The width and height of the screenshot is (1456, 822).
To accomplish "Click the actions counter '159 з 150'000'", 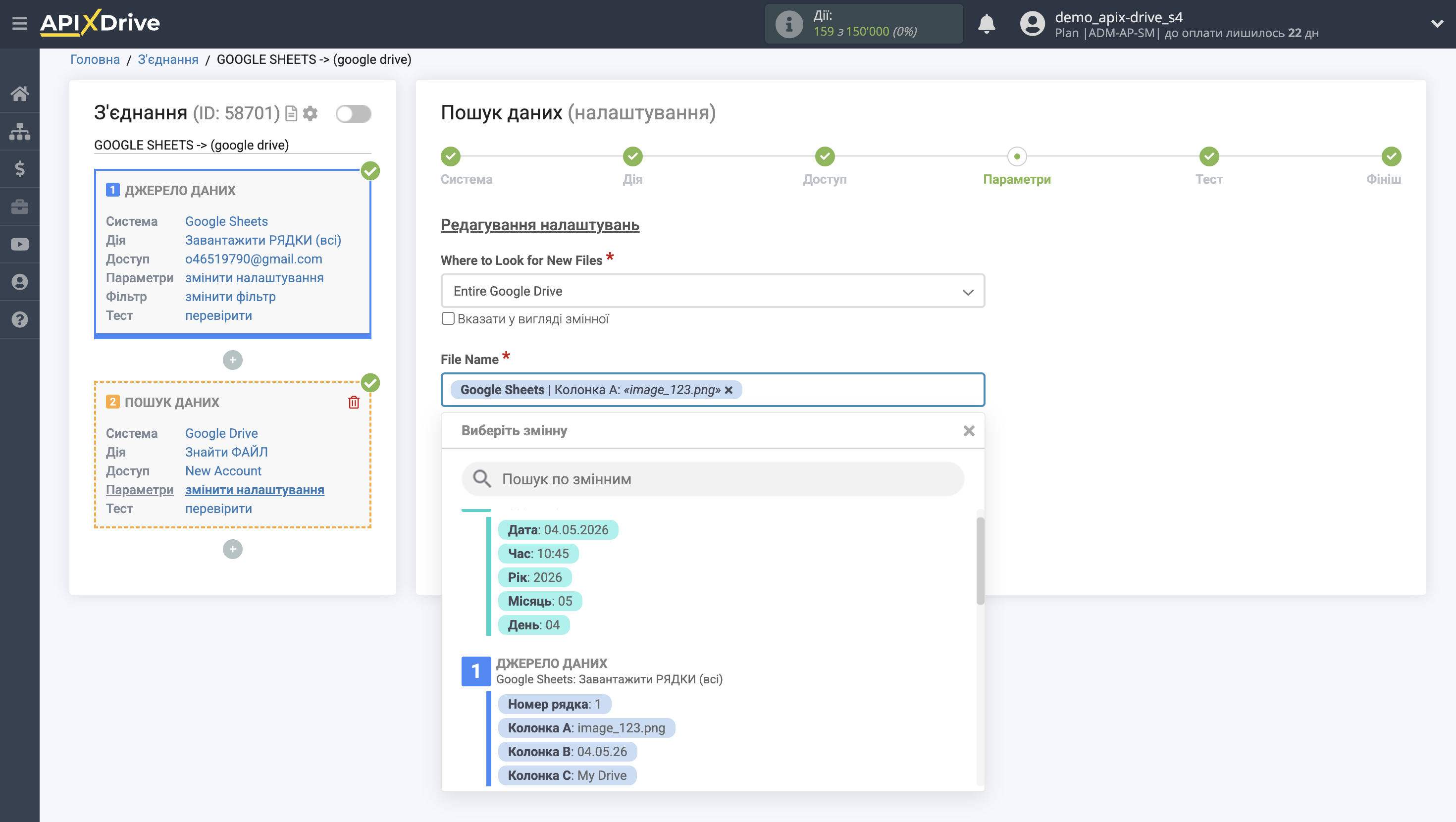I will coord(851,32).
